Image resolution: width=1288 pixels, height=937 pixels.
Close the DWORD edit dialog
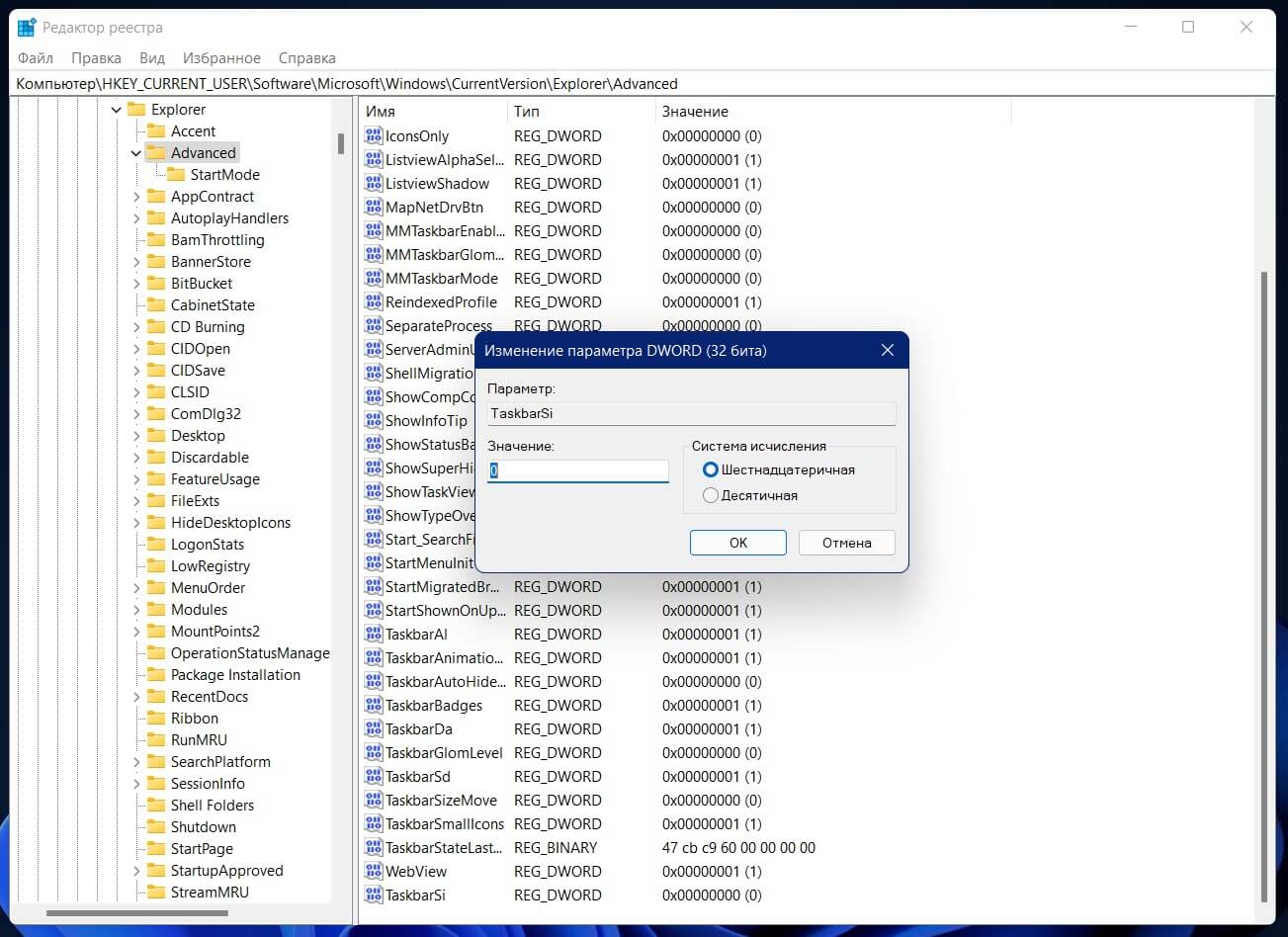point(887,350)
